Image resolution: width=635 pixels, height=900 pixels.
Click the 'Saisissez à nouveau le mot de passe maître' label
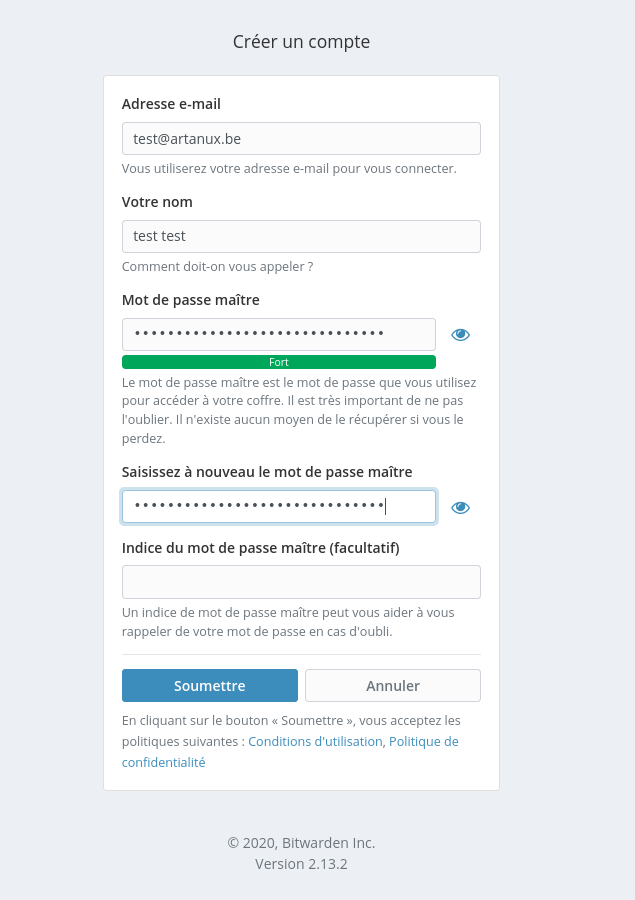(x=267, y=472)
